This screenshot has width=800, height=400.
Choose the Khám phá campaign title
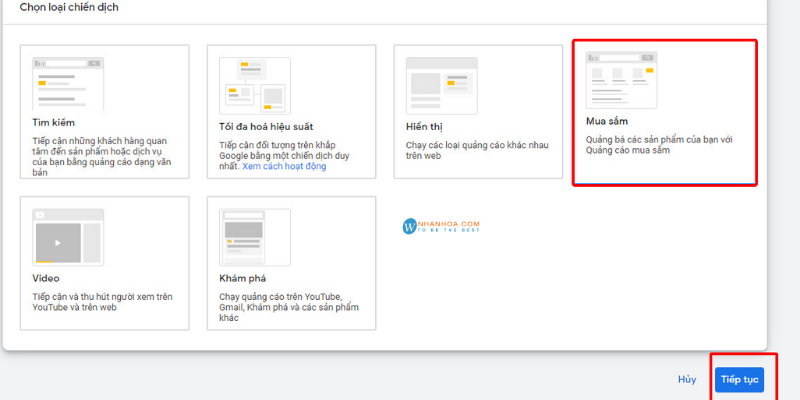[242, 279]
